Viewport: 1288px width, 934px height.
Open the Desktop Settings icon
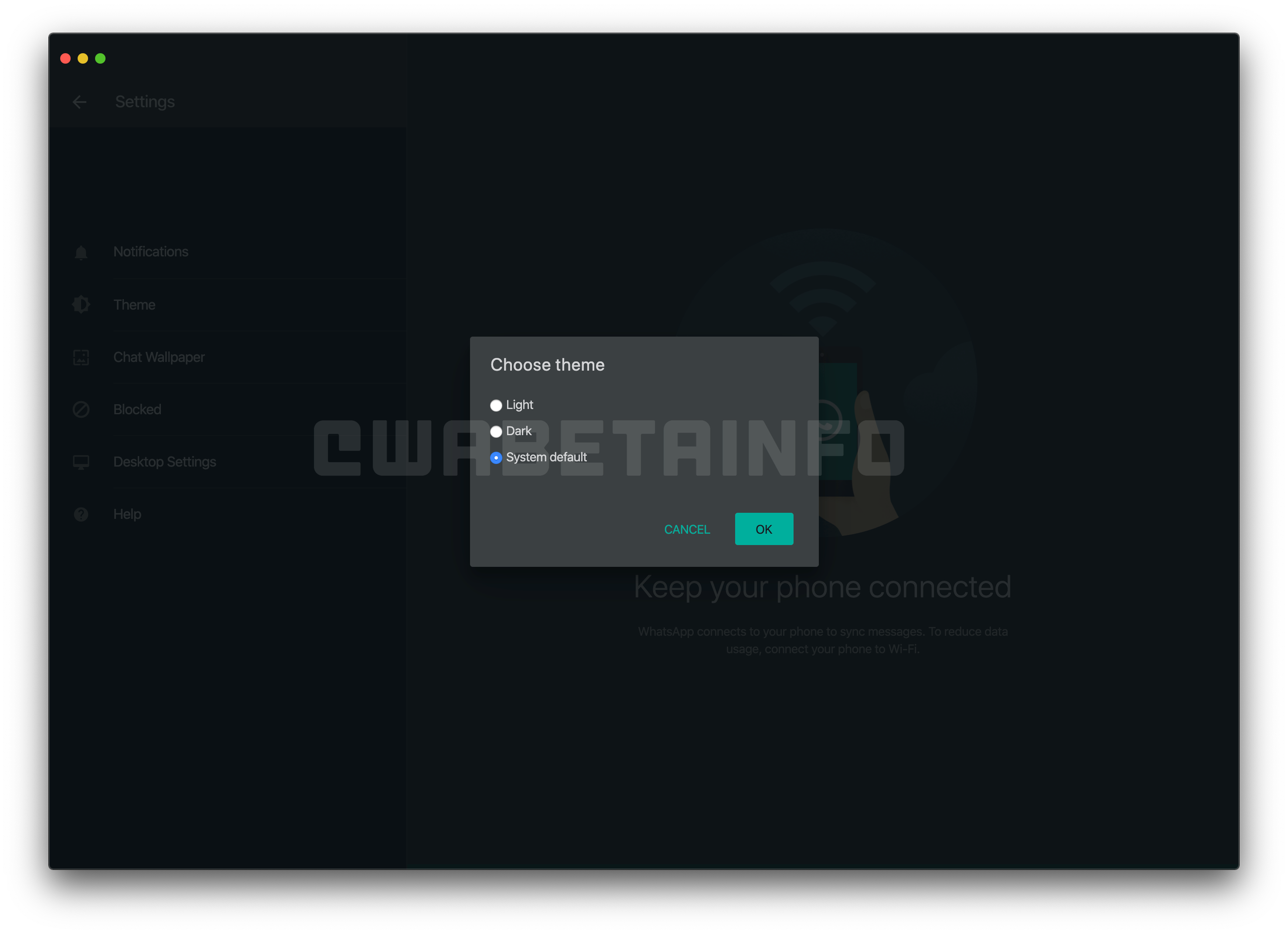click(x=80, y=461)
